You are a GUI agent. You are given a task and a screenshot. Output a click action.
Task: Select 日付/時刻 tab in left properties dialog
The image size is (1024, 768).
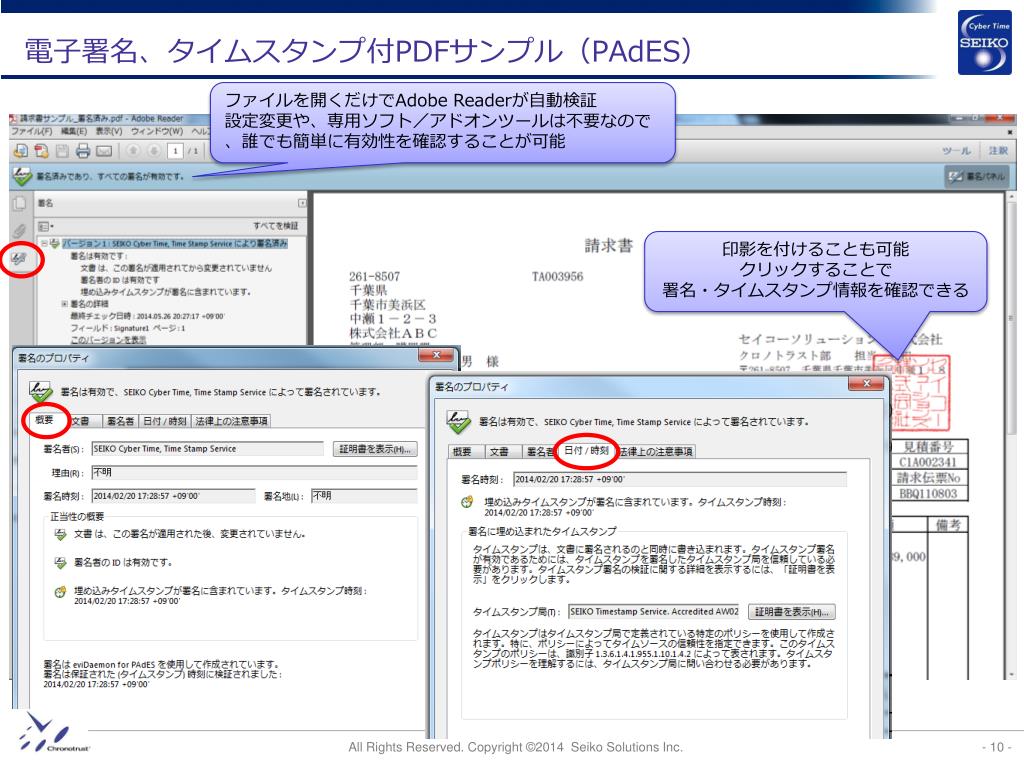164,421
